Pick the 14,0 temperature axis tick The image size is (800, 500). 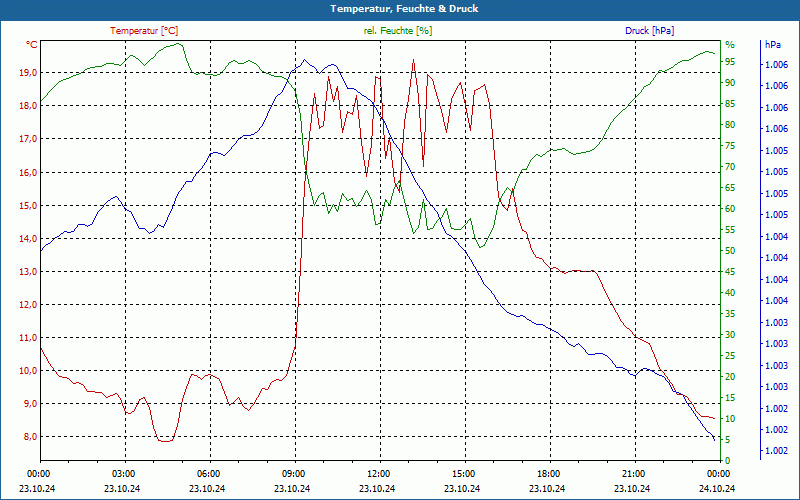[28, 238]
